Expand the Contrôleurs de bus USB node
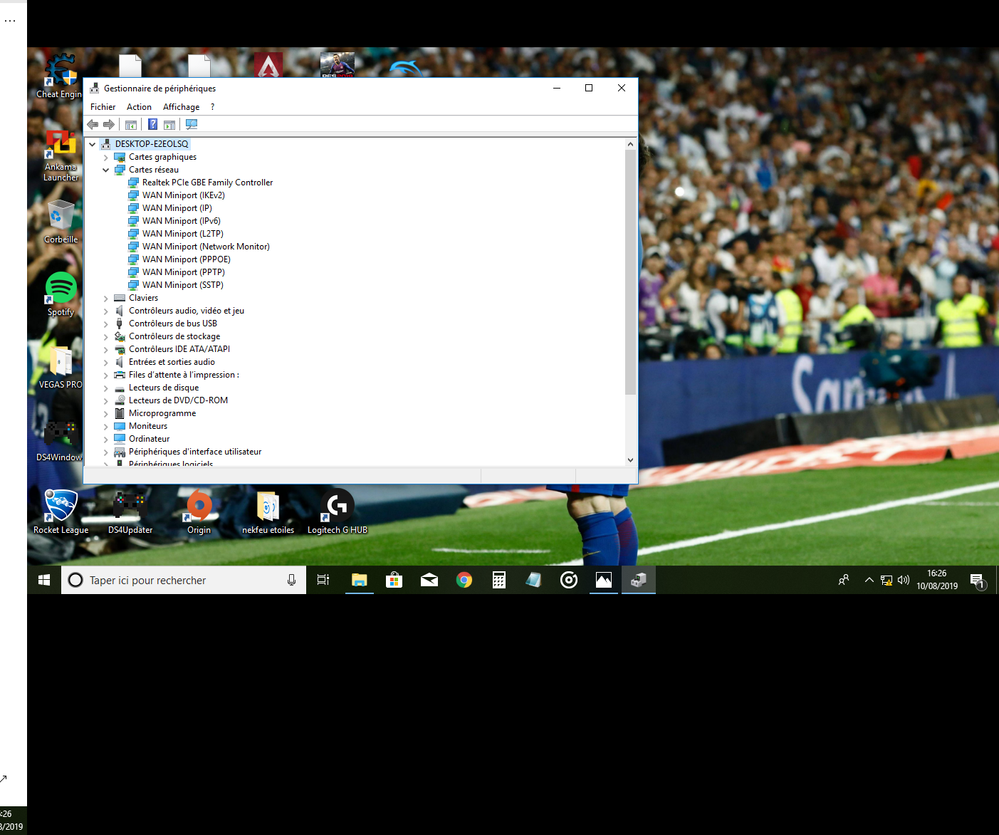This screenshot has height=835, width=999. pyautogui.click(x=106, y=324)
